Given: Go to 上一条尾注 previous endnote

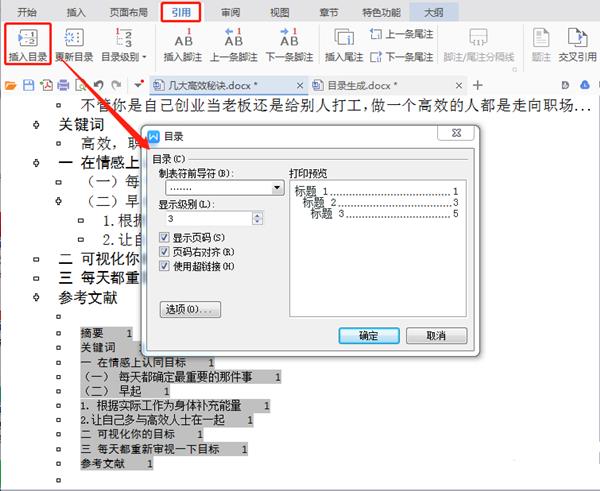Looking at the screenshot, I should point(401,34).
